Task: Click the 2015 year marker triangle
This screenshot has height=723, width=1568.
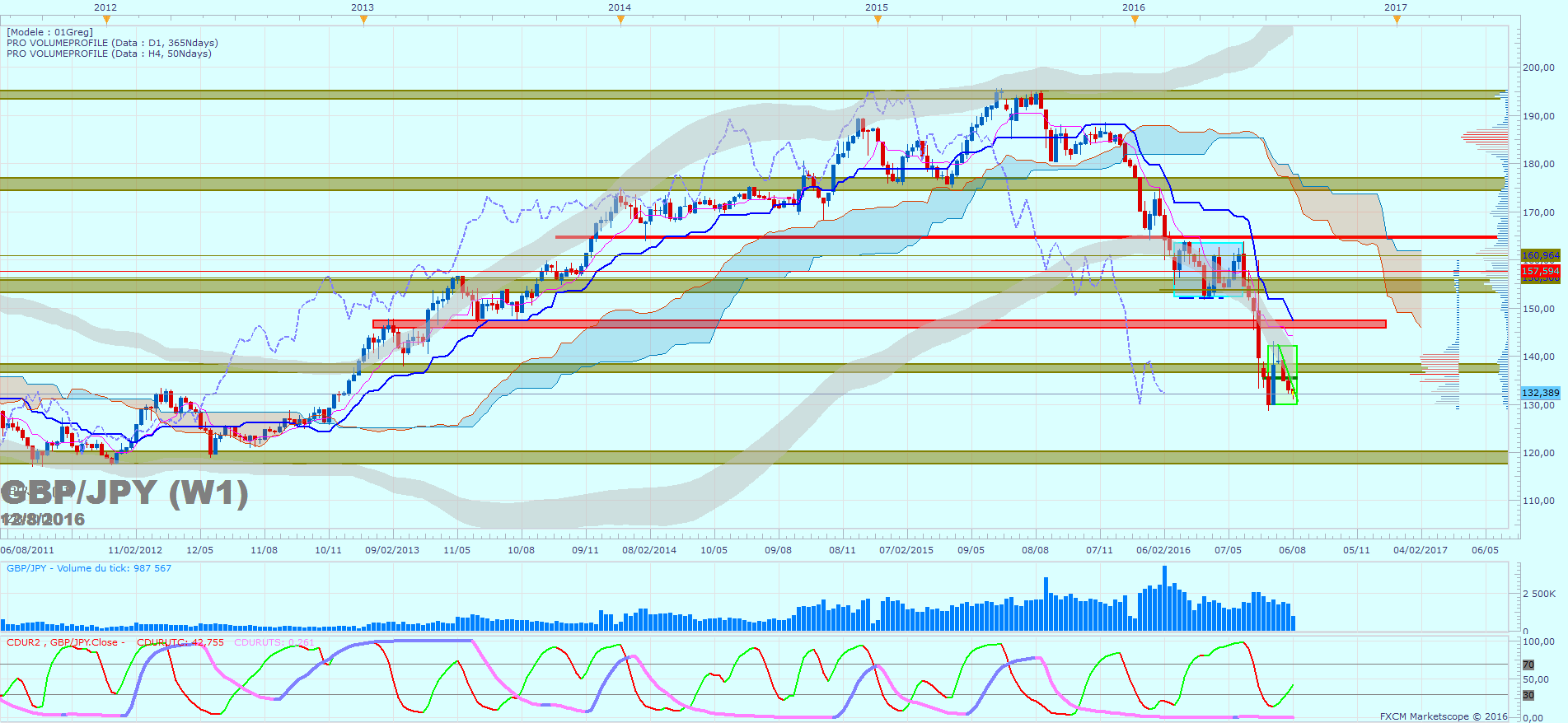Action: click(x=878, y=20)
